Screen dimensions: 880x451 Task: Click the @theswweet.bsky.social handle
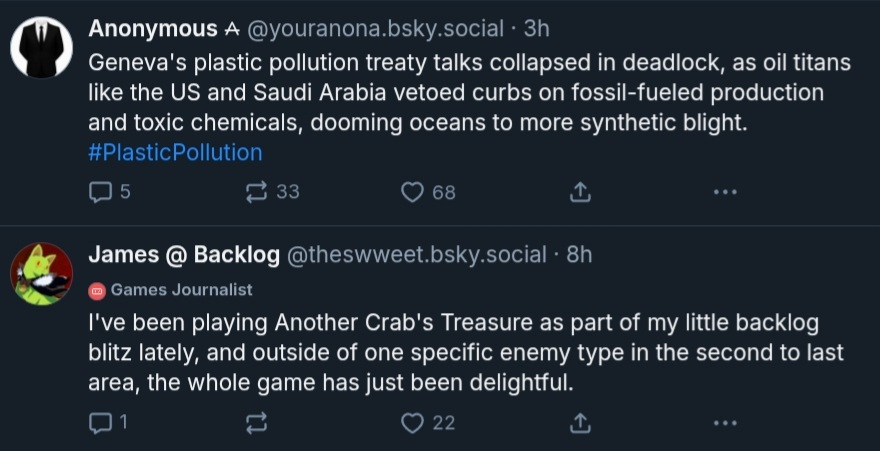[x=417, y=255]
